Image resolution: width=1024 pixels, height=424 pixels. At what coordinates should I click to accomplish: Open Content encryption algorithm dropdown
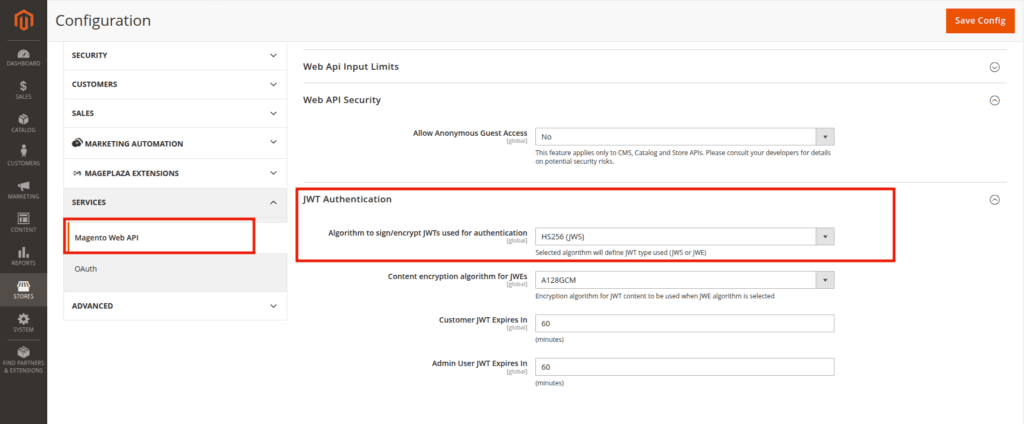[x=684, y=280]
